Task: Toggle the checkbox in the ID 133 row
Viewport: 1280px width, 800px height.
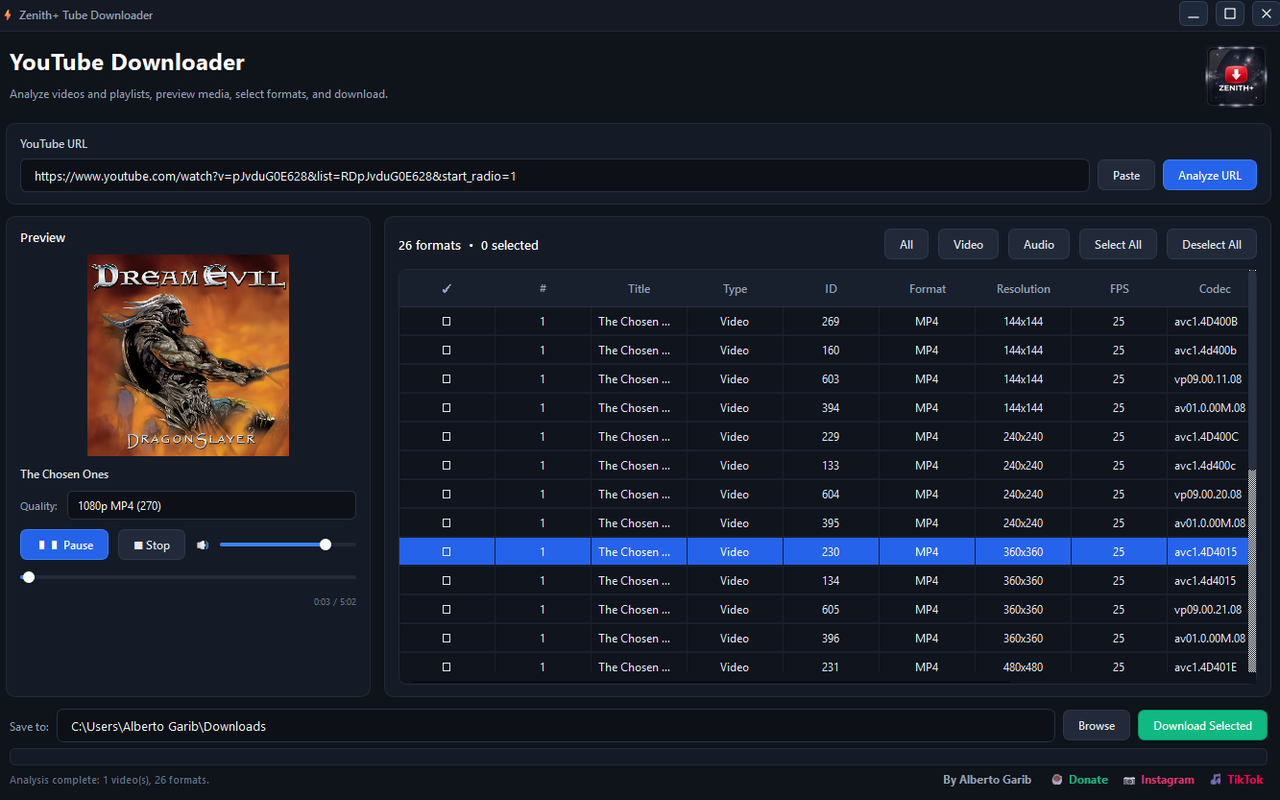Action: click(446, 466)
